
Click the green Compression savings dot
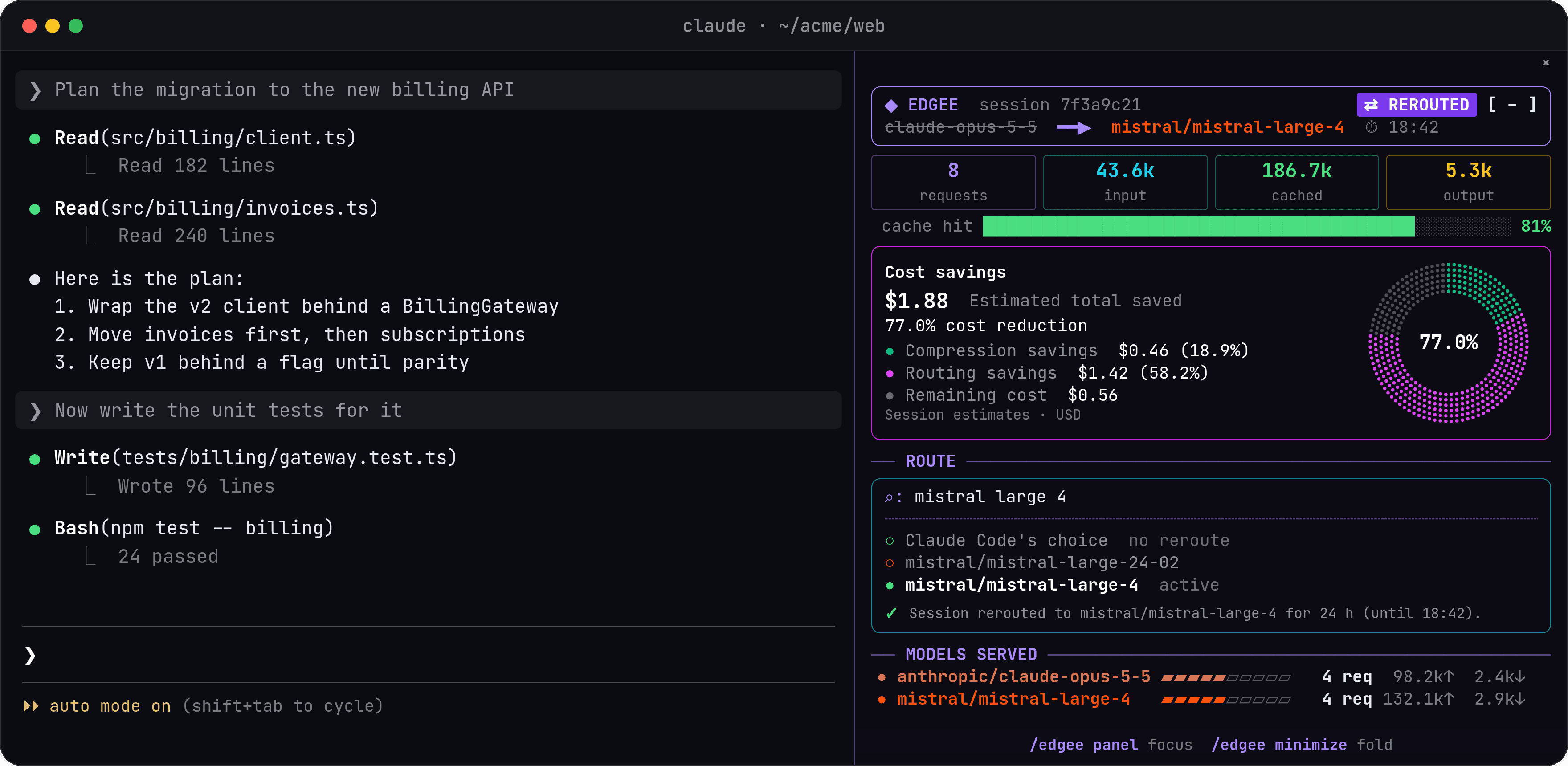tap(890, 352)
